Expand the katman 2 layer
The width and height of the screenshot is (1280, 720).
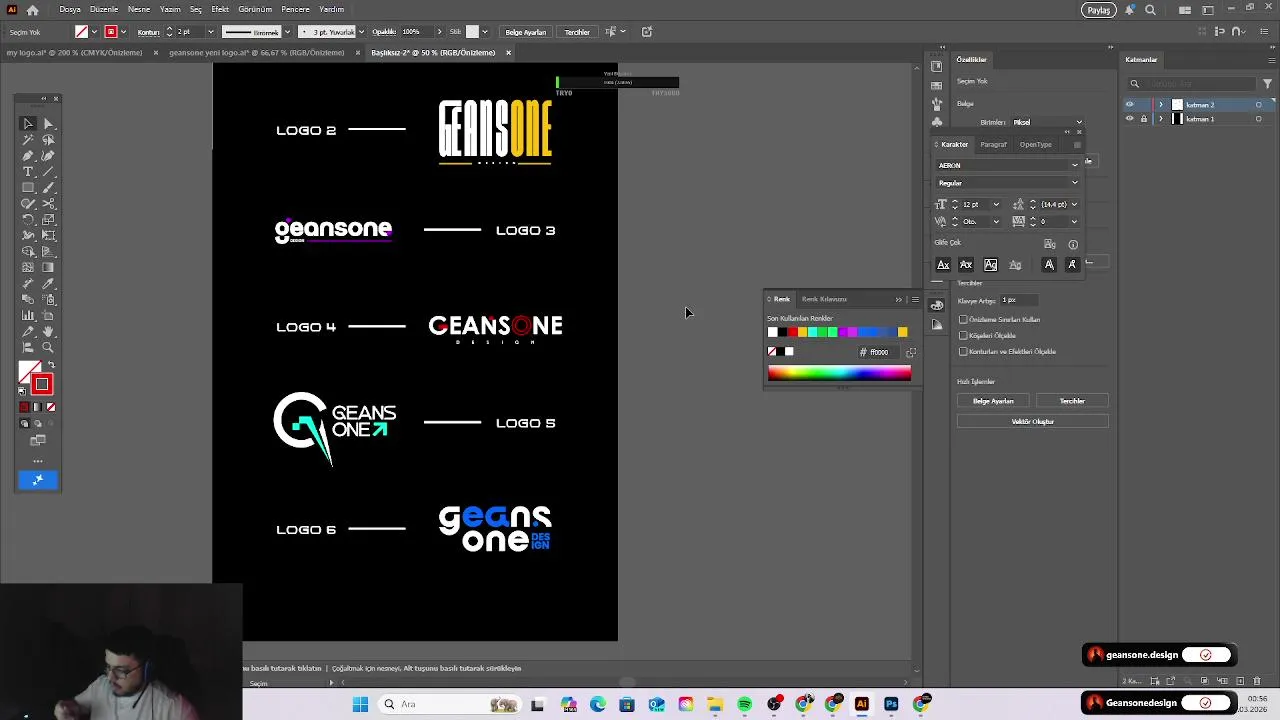pos(1161,105)
